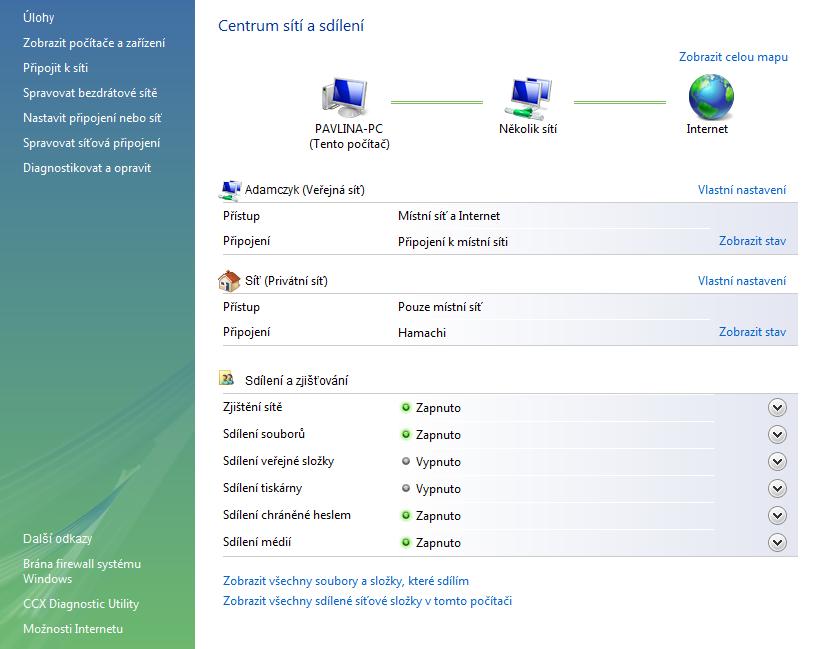
Task: Expand the Sdílení médií settings
Action: (x=777, y=542)
